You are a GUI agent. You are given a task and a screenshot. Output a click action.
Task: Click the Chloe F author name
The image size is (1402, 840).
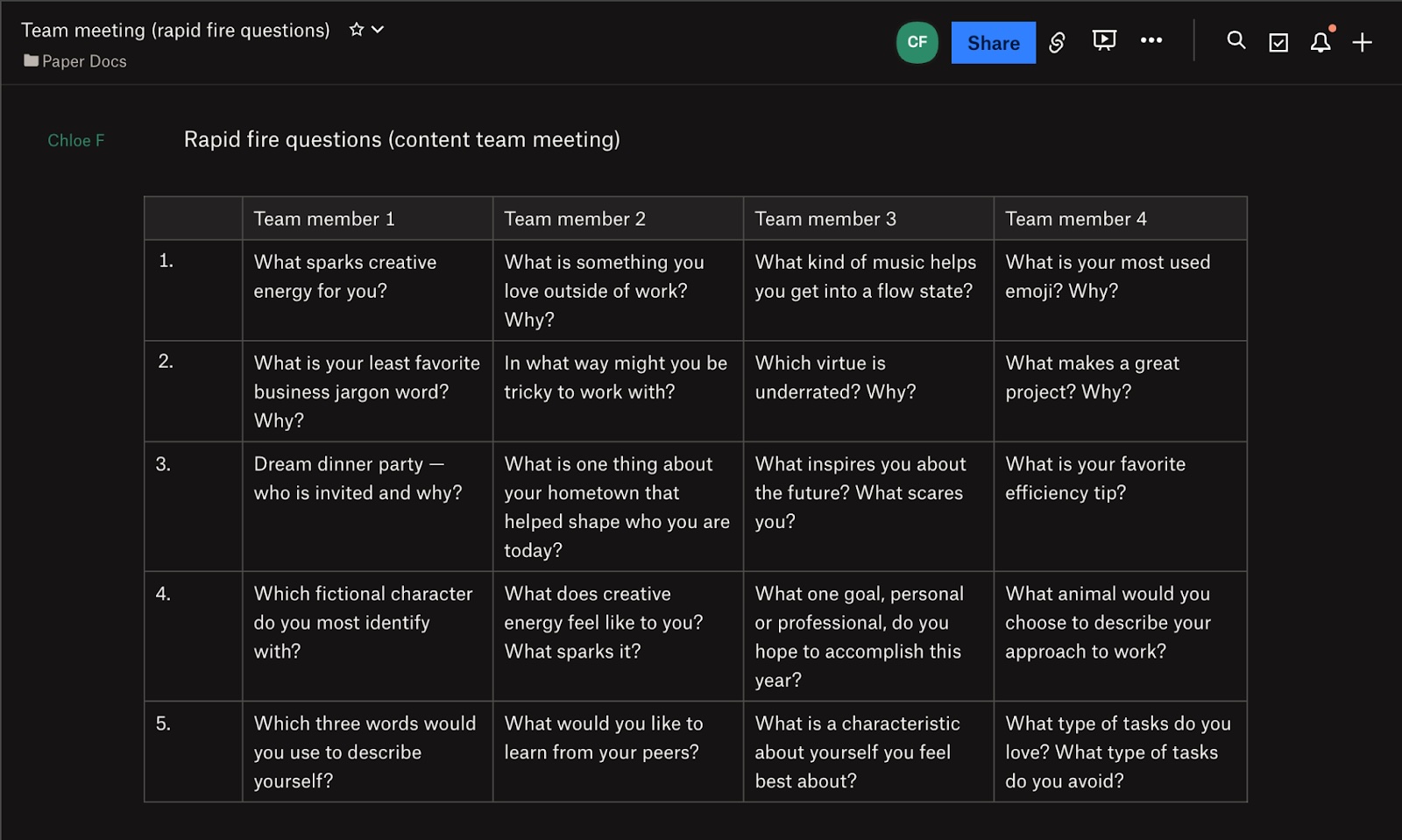pyautogui.click(x=76, y=139)
